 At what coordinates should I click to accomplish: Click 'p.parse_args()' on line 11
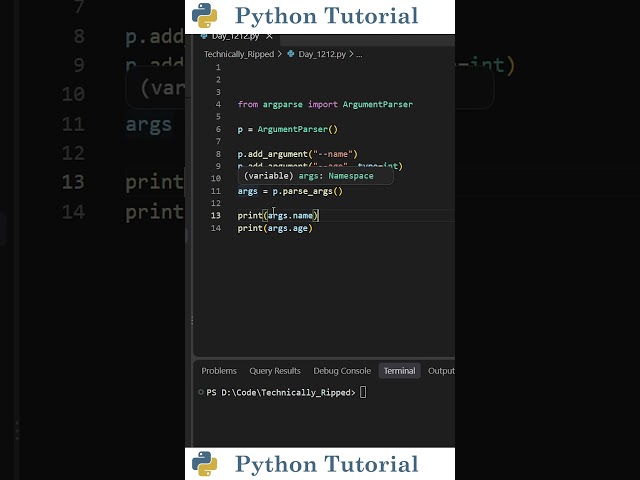click(x=308, y=191)
